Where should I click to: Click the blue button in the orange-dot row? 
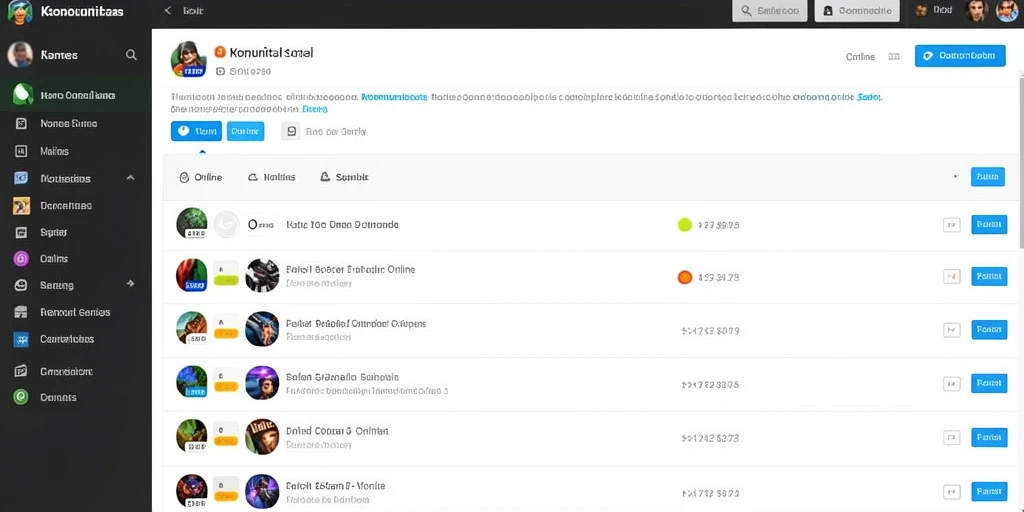click(x=989, y=276)
